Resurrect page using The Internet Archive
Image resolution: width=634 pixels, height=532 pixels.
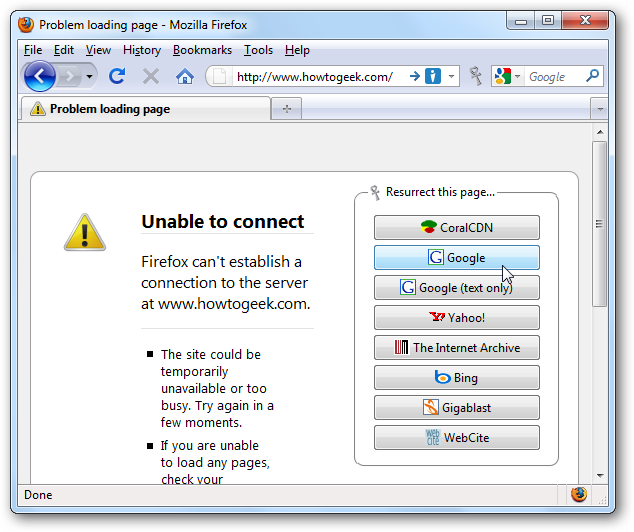[456, 348]
